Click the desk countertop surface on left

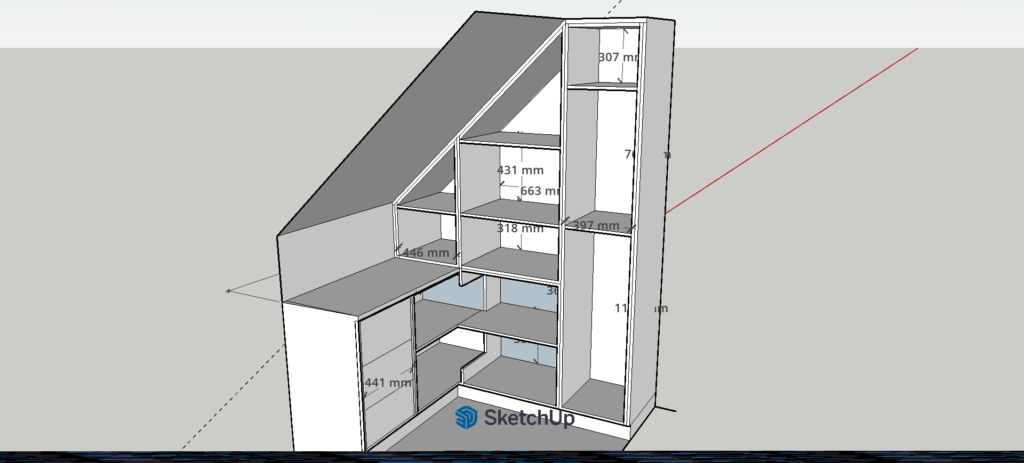click(x=350, y=287)
